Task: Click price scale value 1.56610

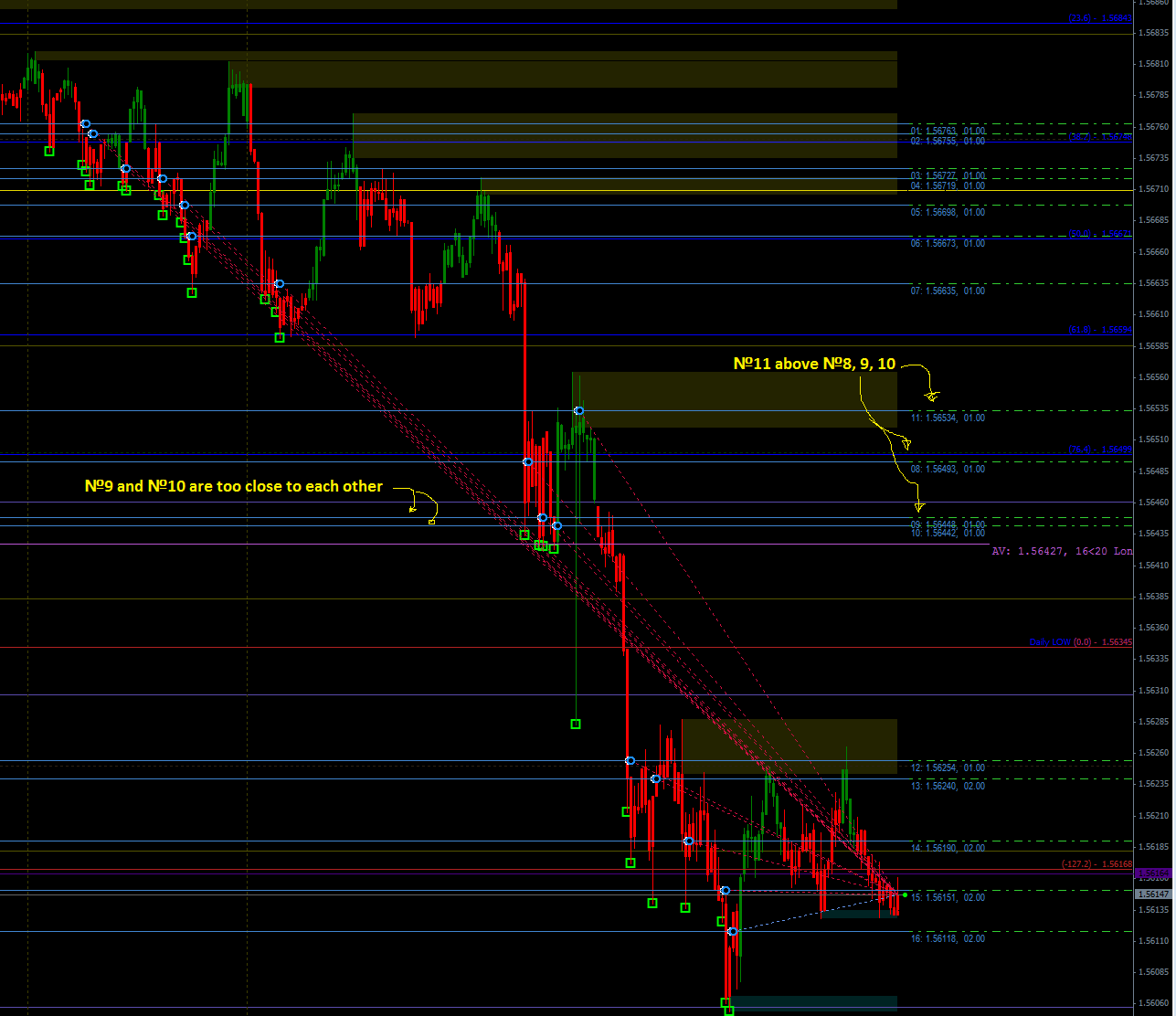Action: pos(1155,314)
